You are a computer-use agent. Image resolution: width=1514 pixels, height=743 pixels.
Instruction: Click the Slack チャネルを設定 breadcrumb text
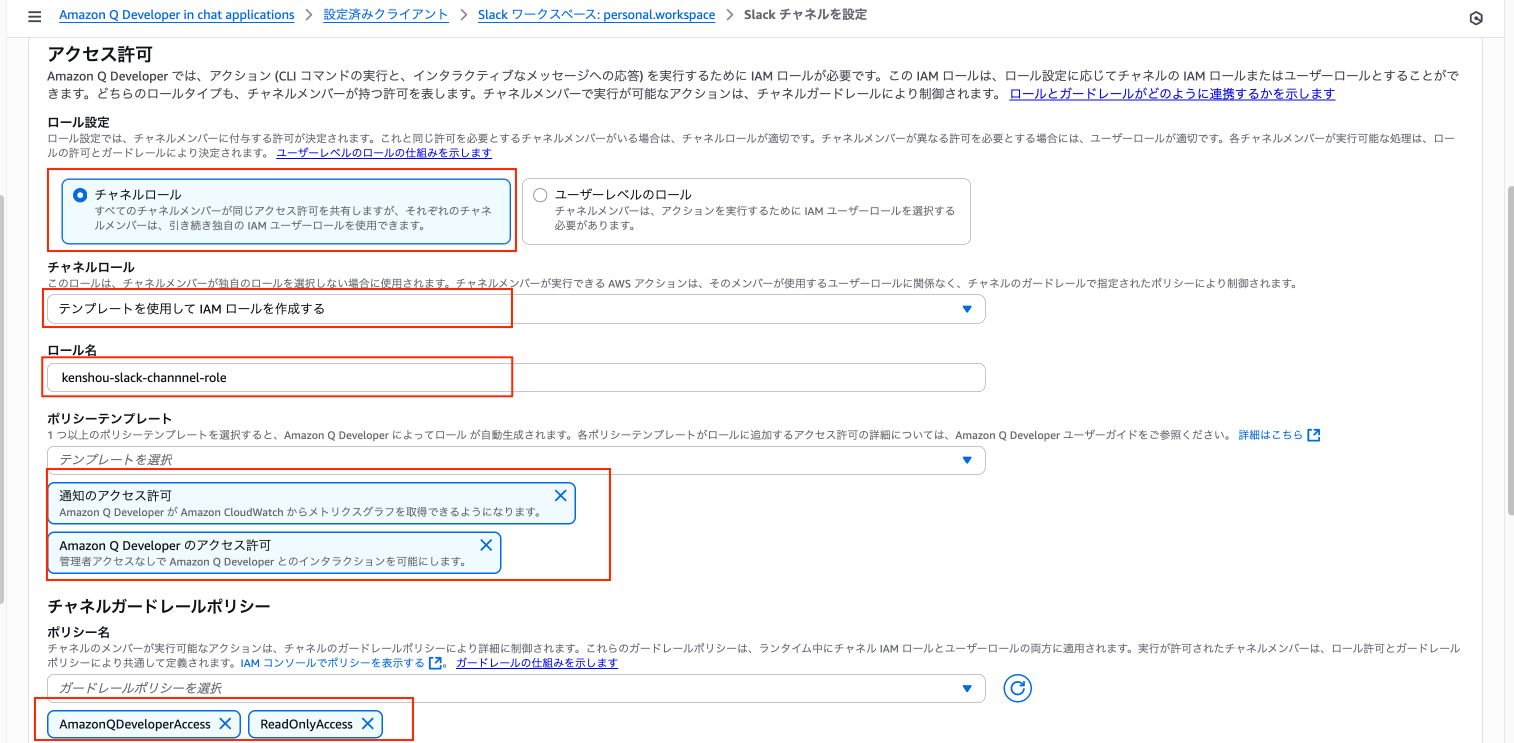(805, 15)
